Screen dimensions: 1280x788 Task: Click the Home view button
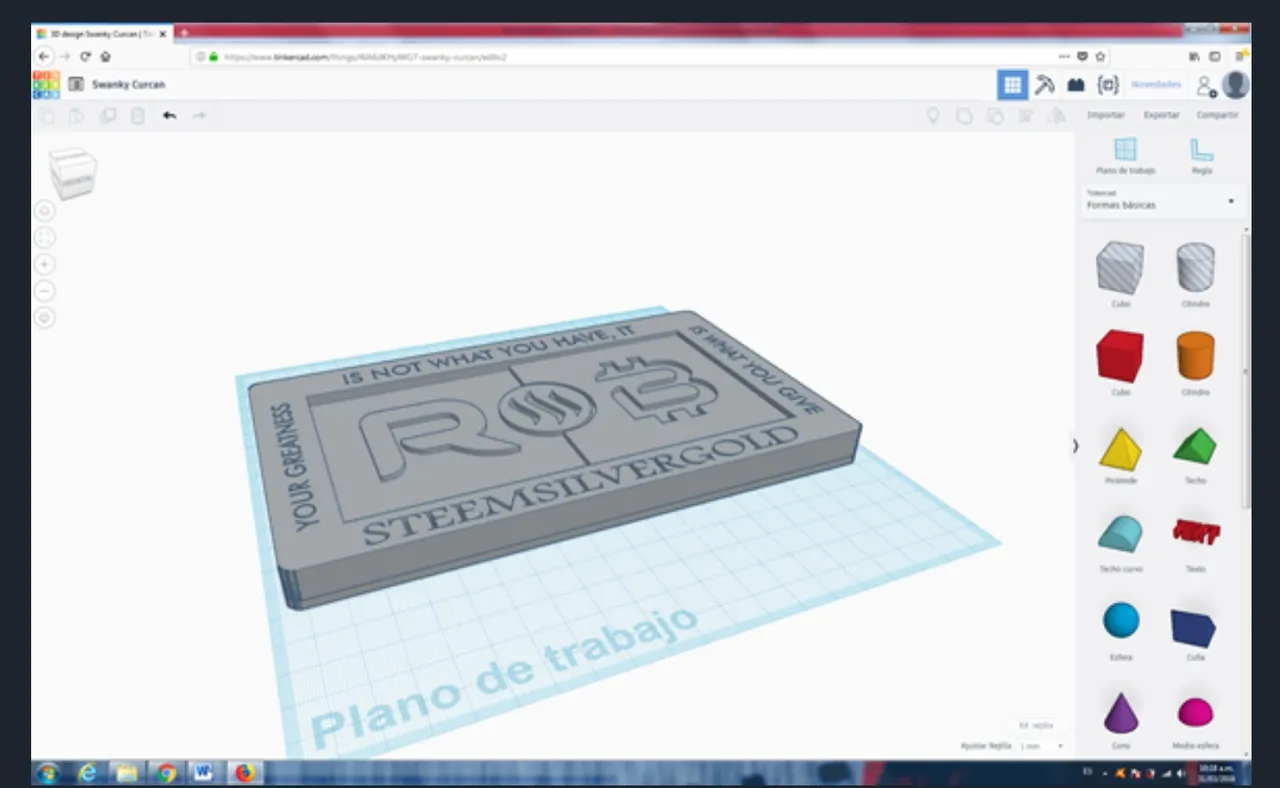pos(45,210)
